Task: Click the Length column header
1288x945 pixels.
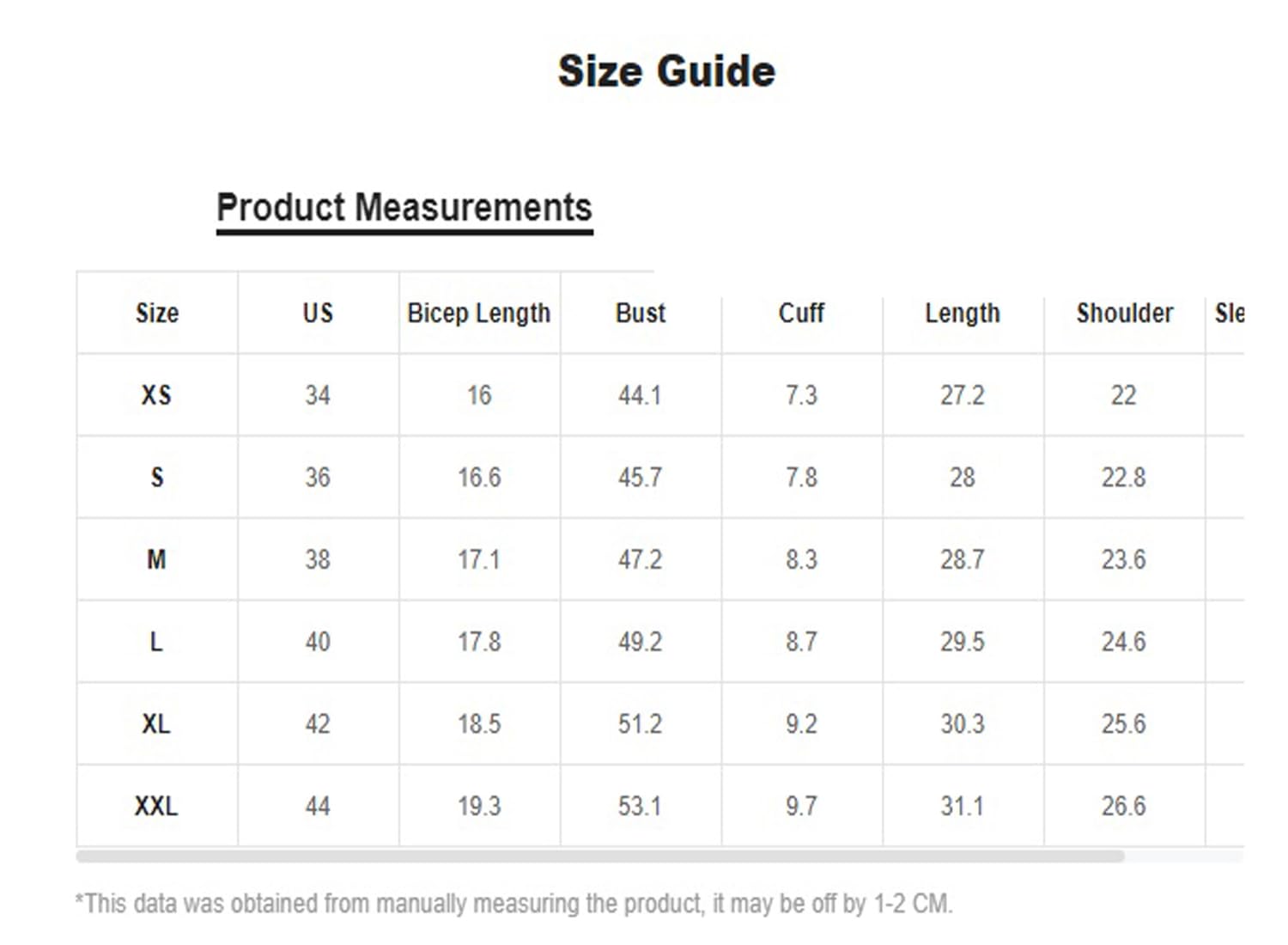Action: point(963,313)
